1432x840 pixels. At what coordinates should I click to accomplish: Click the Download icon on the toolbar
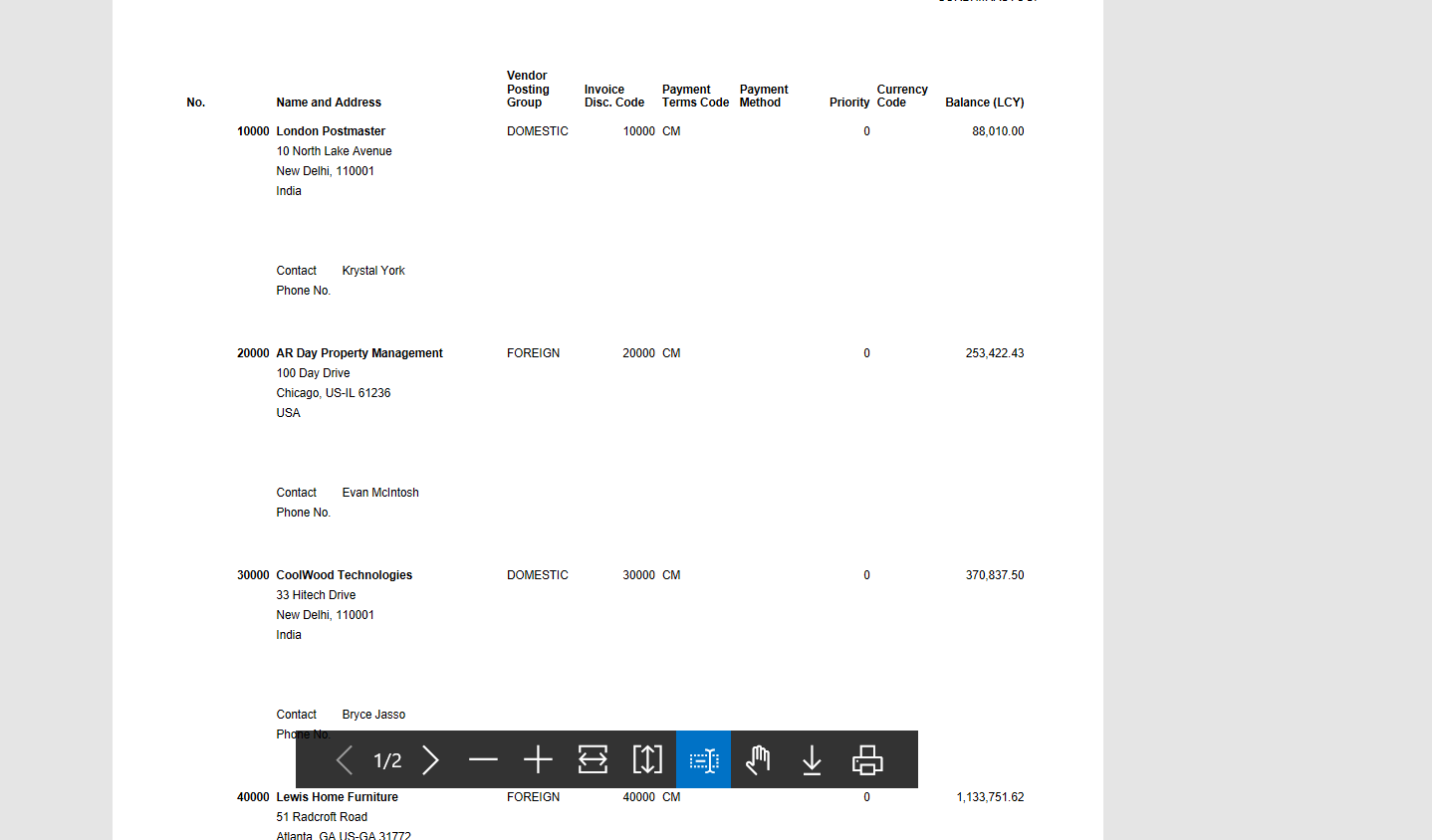click(x=812, y=759)
